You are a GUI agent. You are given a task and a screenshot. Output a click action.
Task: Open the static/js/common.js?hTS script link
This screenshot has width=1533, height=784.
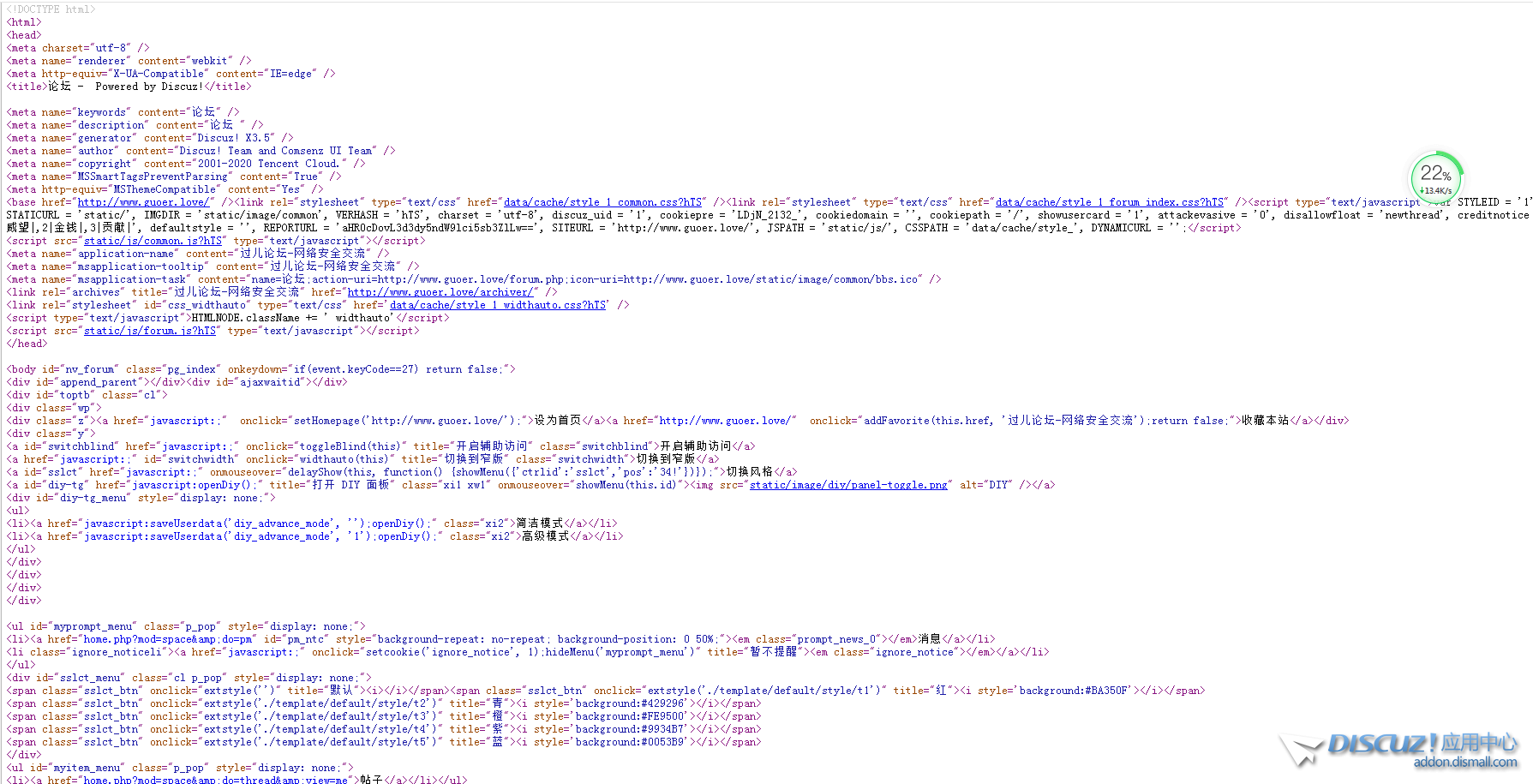(152, 241)
